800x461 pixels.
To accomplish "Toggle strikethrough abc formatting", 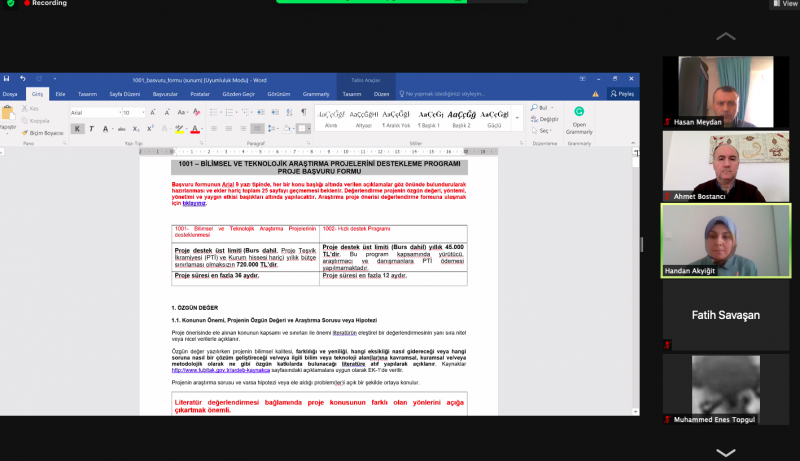I will coord(119,129).
